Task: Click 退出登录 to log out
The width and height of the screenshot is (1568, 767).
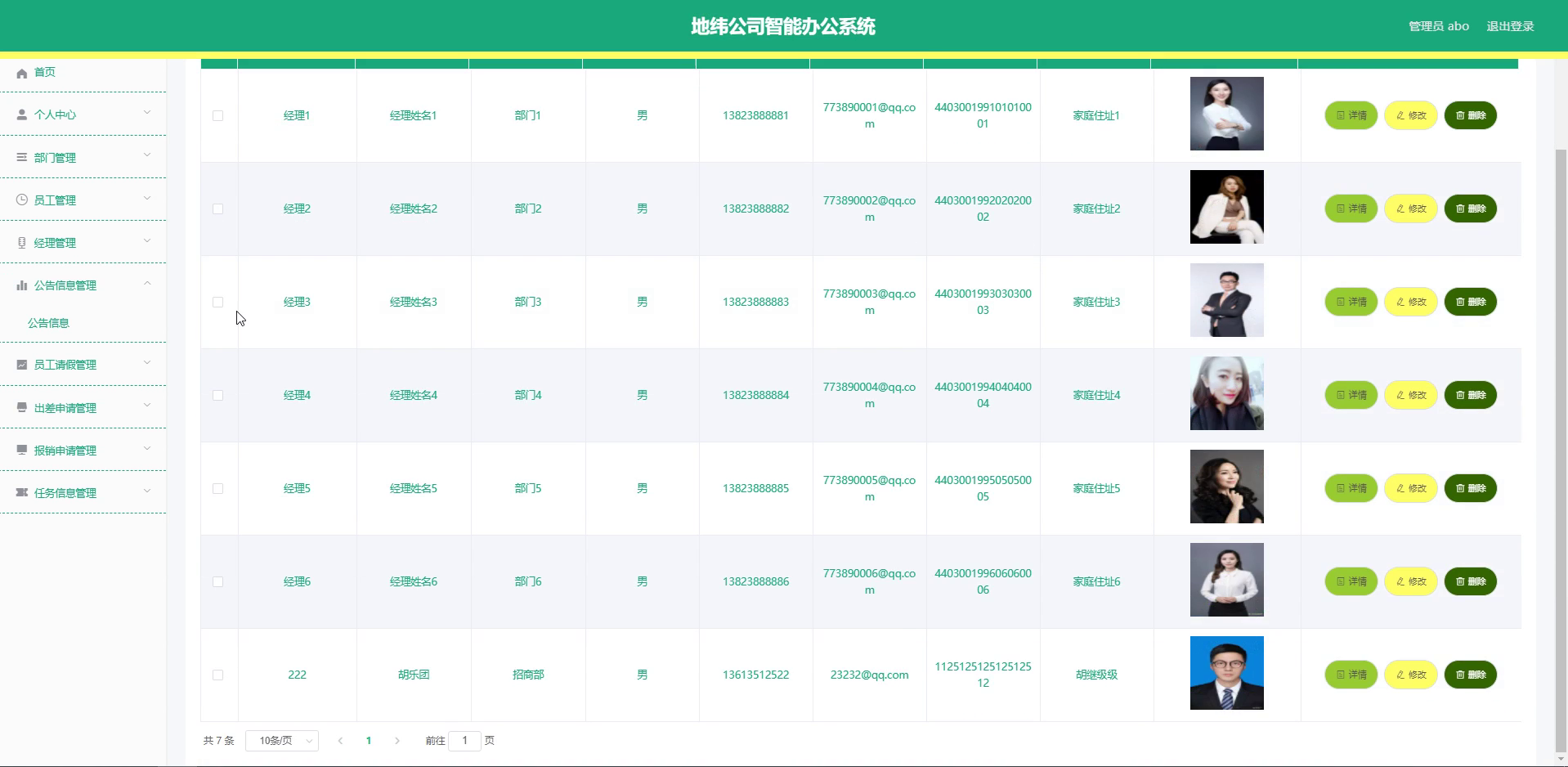Action: click(x=1510, y=26)
